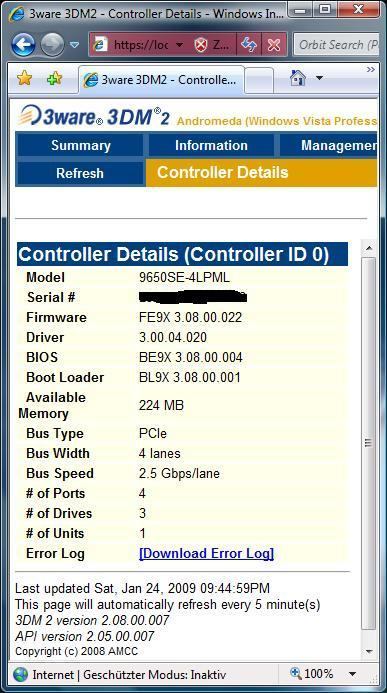Click the Add to Favorites icon

(x=54, y=78)
